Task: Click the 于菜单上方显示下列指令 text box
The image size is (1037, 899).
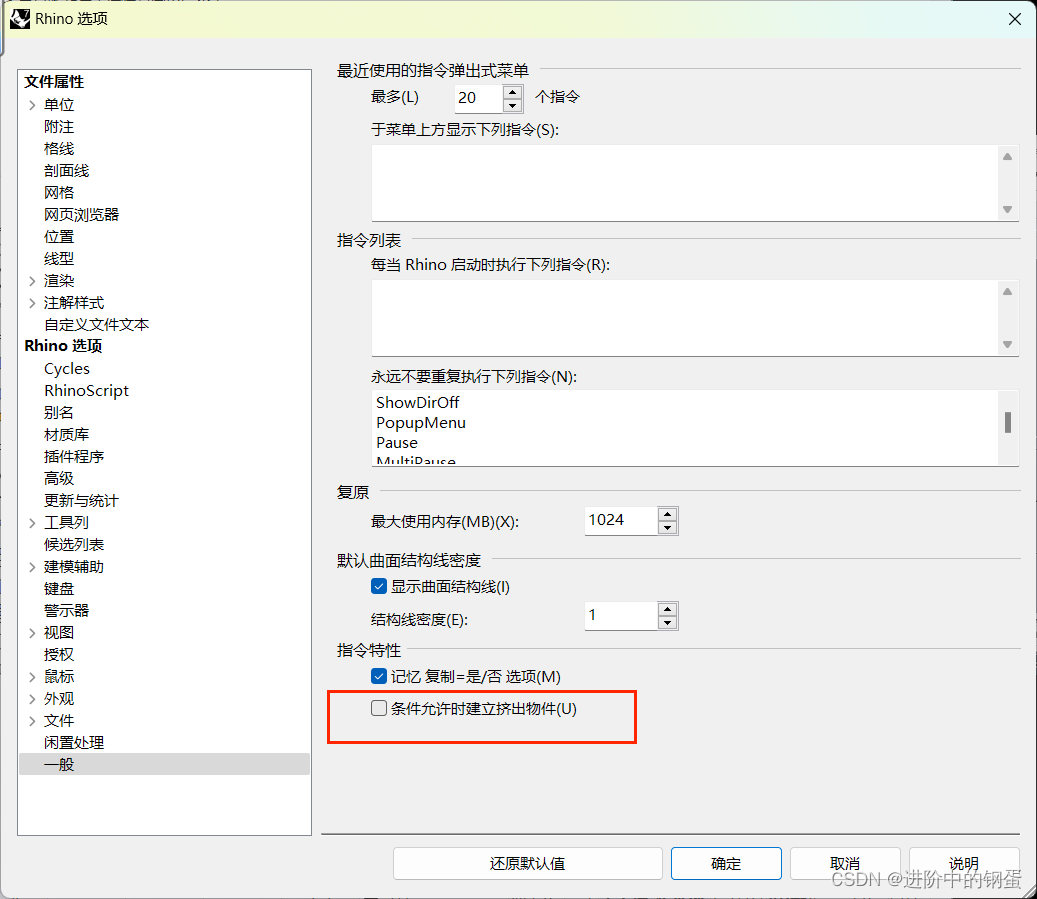Action: pos(684,183)
